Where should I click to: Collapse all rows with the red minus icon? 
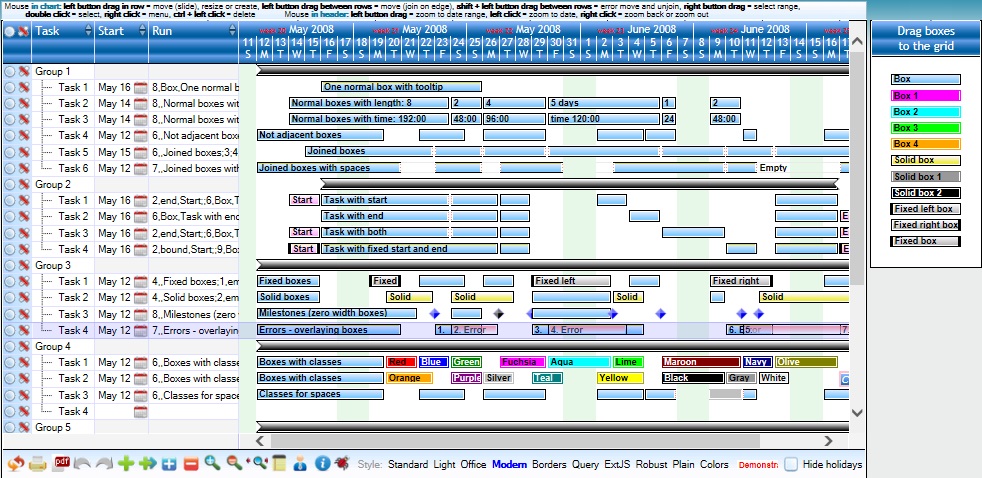click(191, 464)
